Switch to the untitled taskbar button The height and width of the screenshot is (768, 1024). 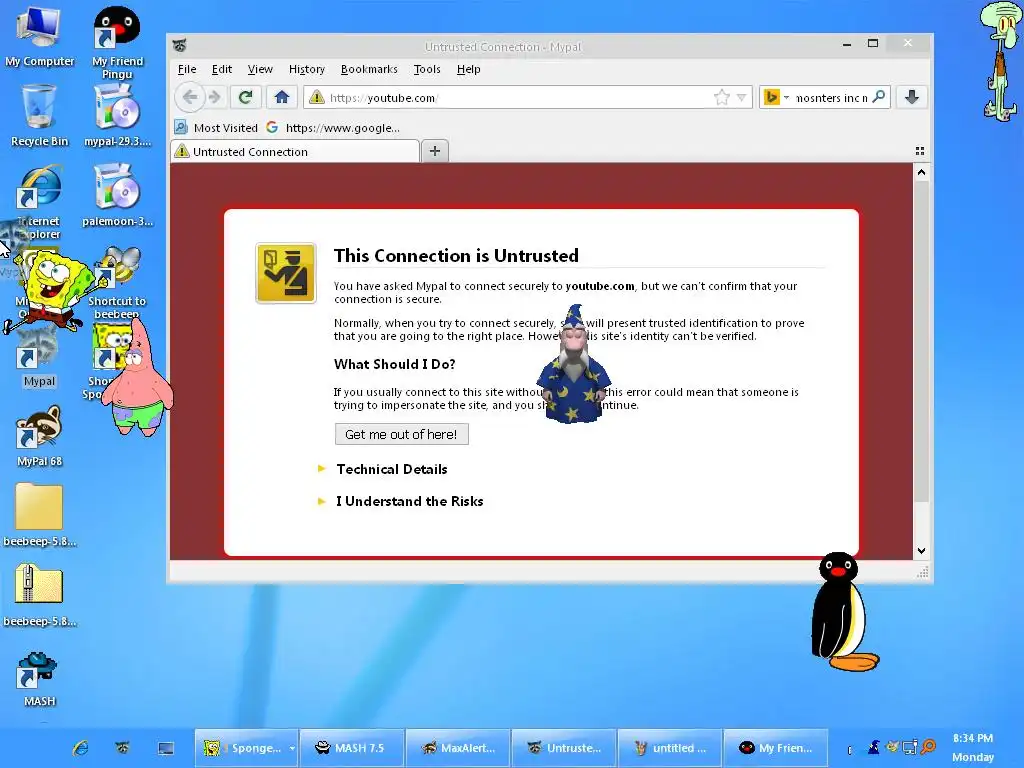click(x=670, y=748)
